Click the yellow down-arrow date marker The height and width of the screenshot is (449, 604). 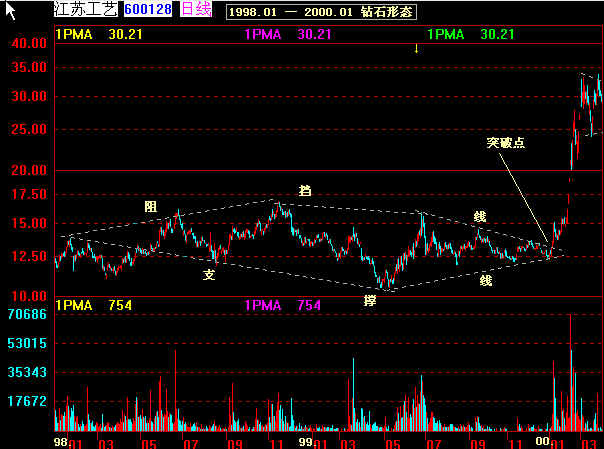click(416, 49)
